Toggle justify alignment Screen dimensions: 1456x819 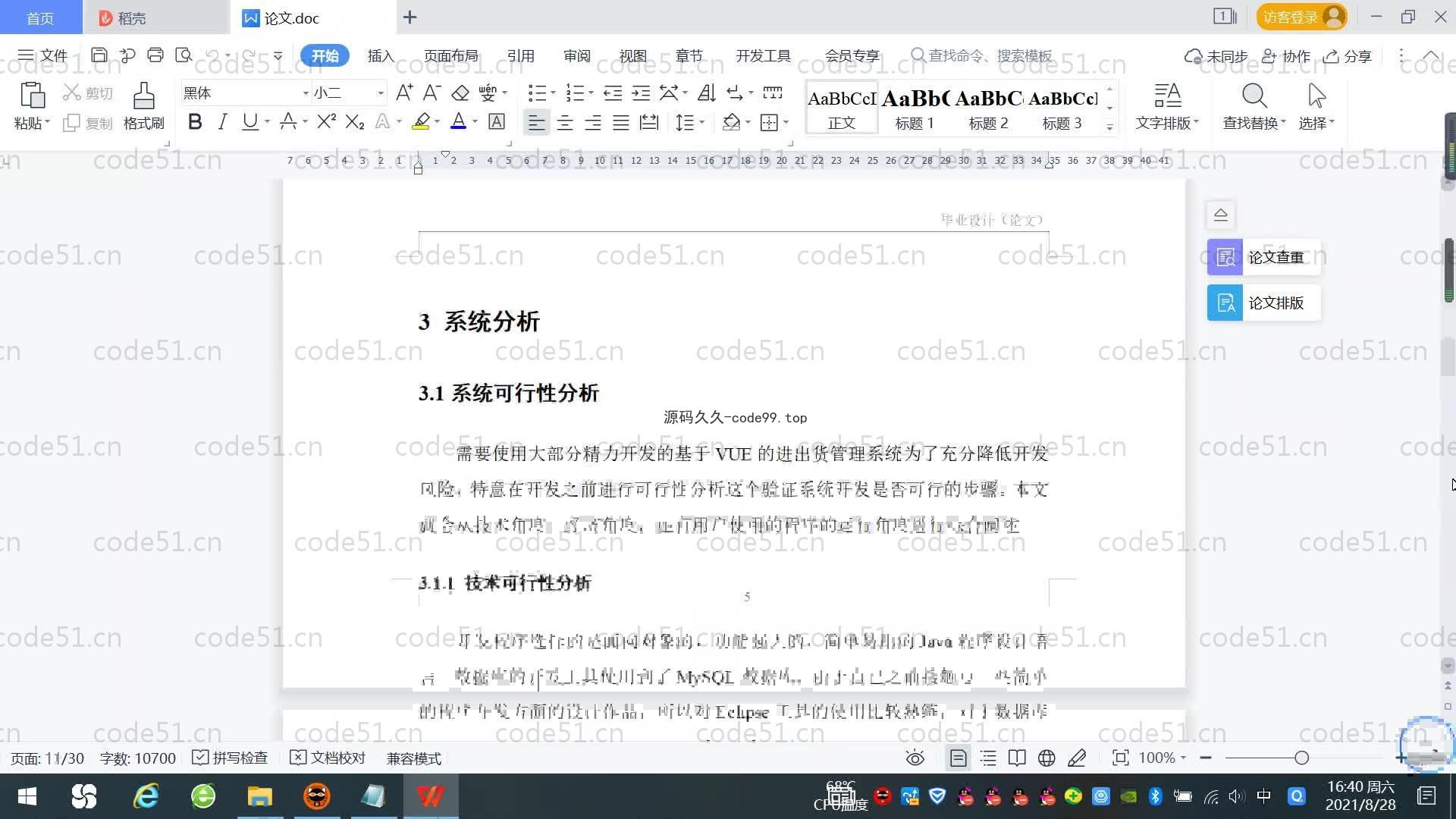[621, 122]
